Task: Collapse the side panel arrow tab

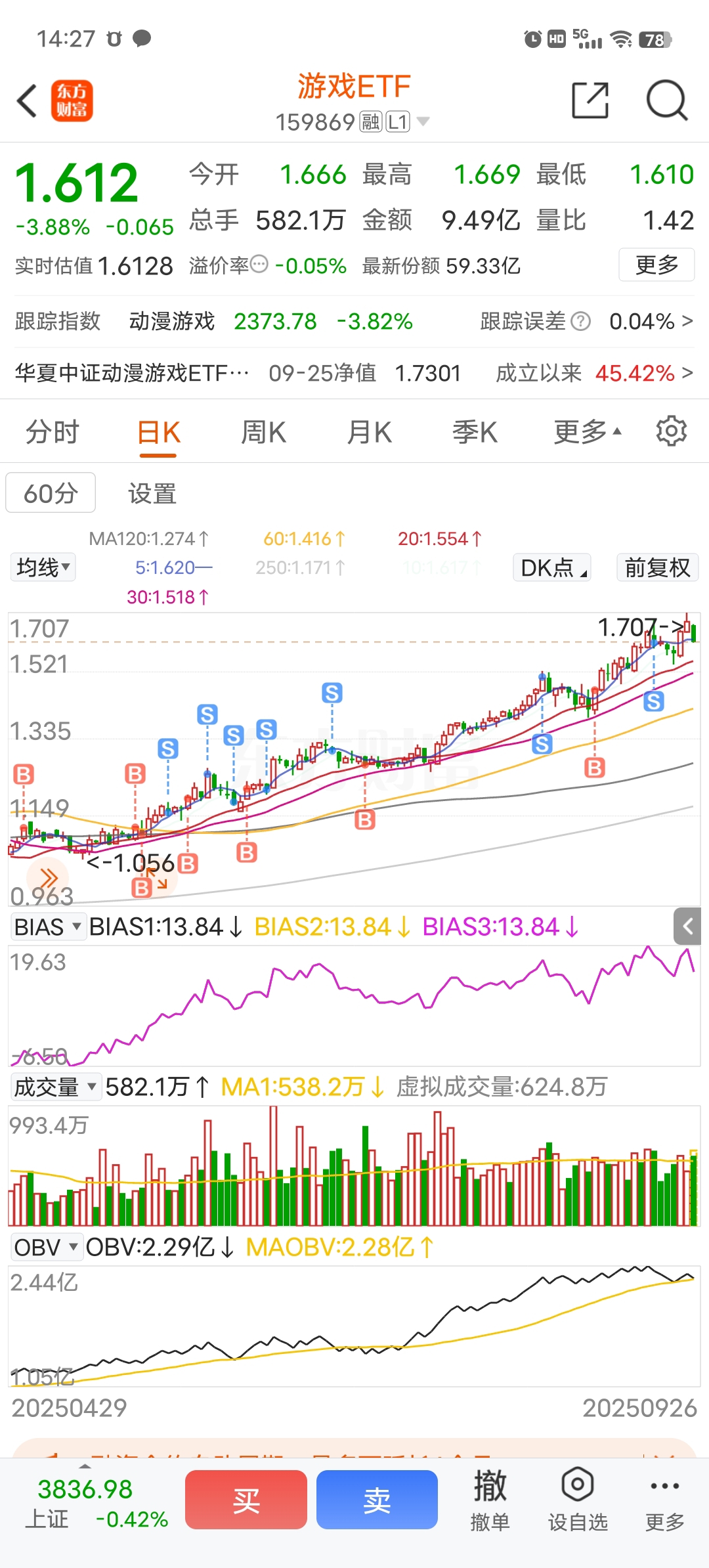Action: (687, 926)
